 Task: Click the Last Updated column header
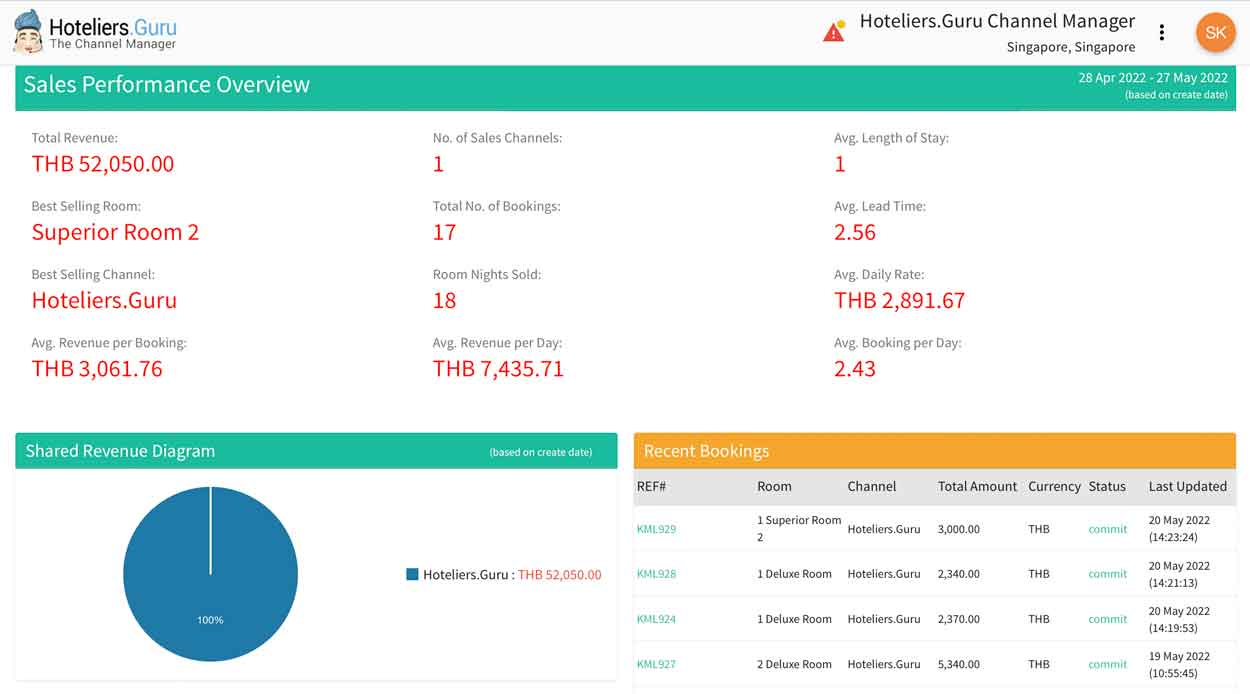coord(1187,486)
